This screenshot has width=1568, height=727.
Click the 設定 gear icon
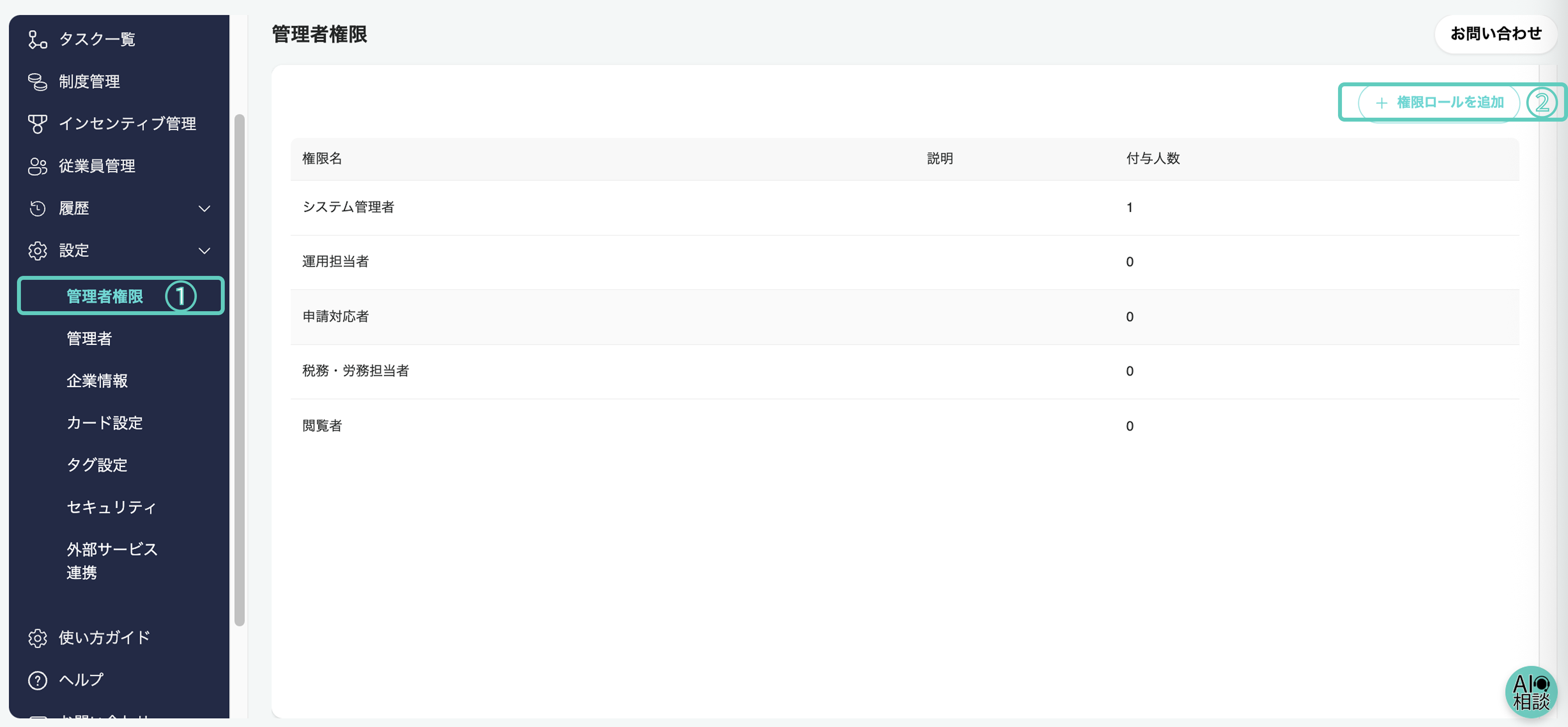(x=37, y=250)
